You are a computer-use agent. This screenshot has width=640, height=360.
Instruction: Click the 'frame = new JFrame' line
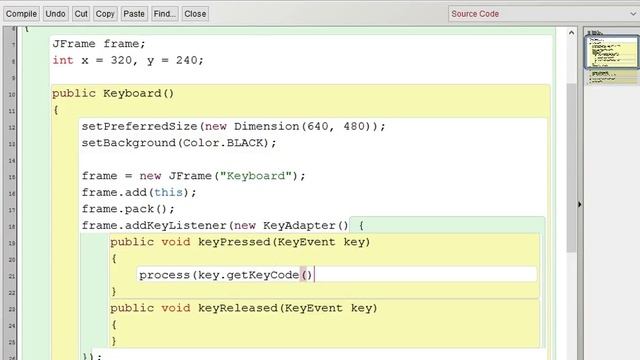click(x=193, y=176)
